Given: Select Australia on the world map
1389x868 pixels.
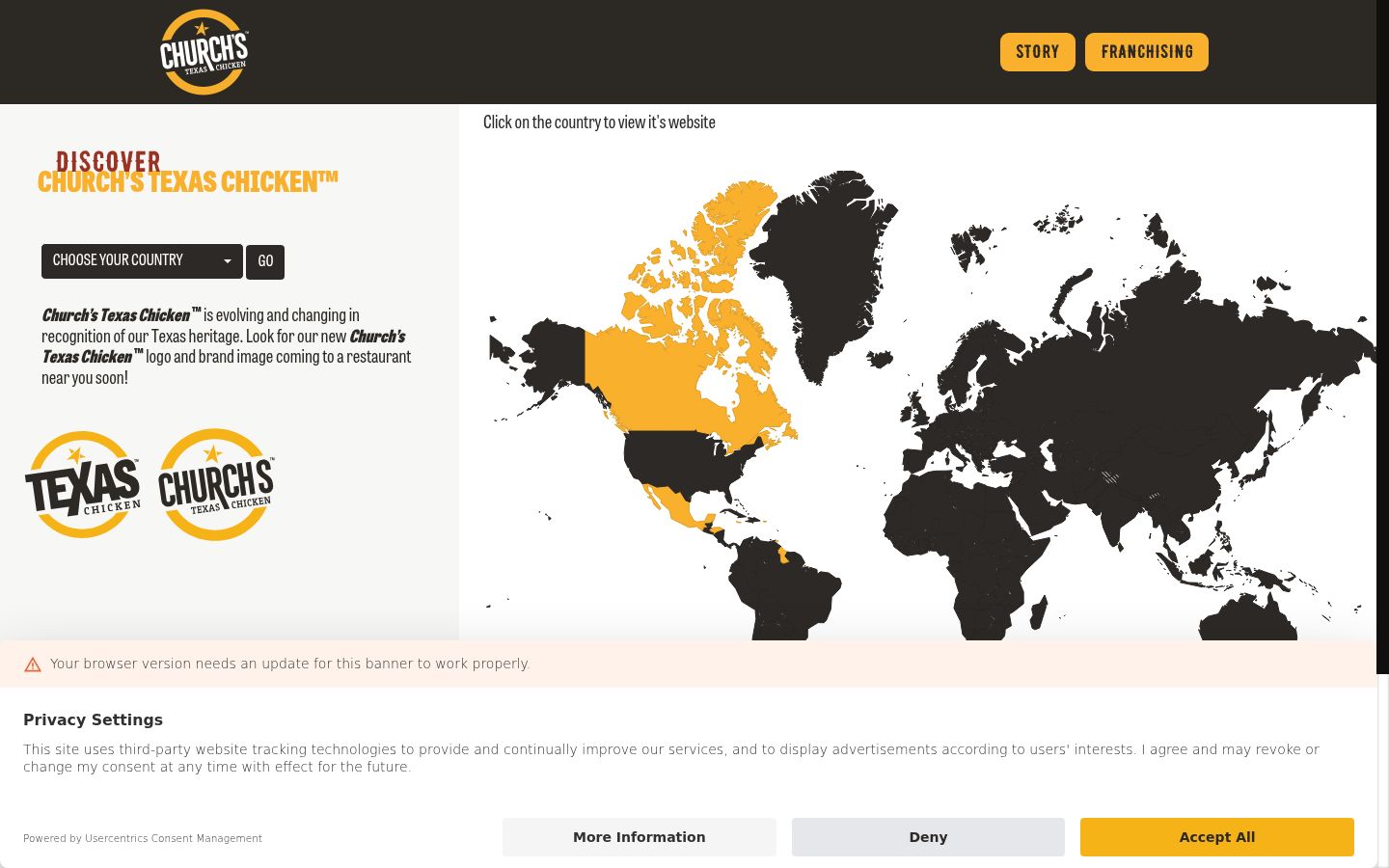Looking at the screenshot, I should [x=1249, y=619].
